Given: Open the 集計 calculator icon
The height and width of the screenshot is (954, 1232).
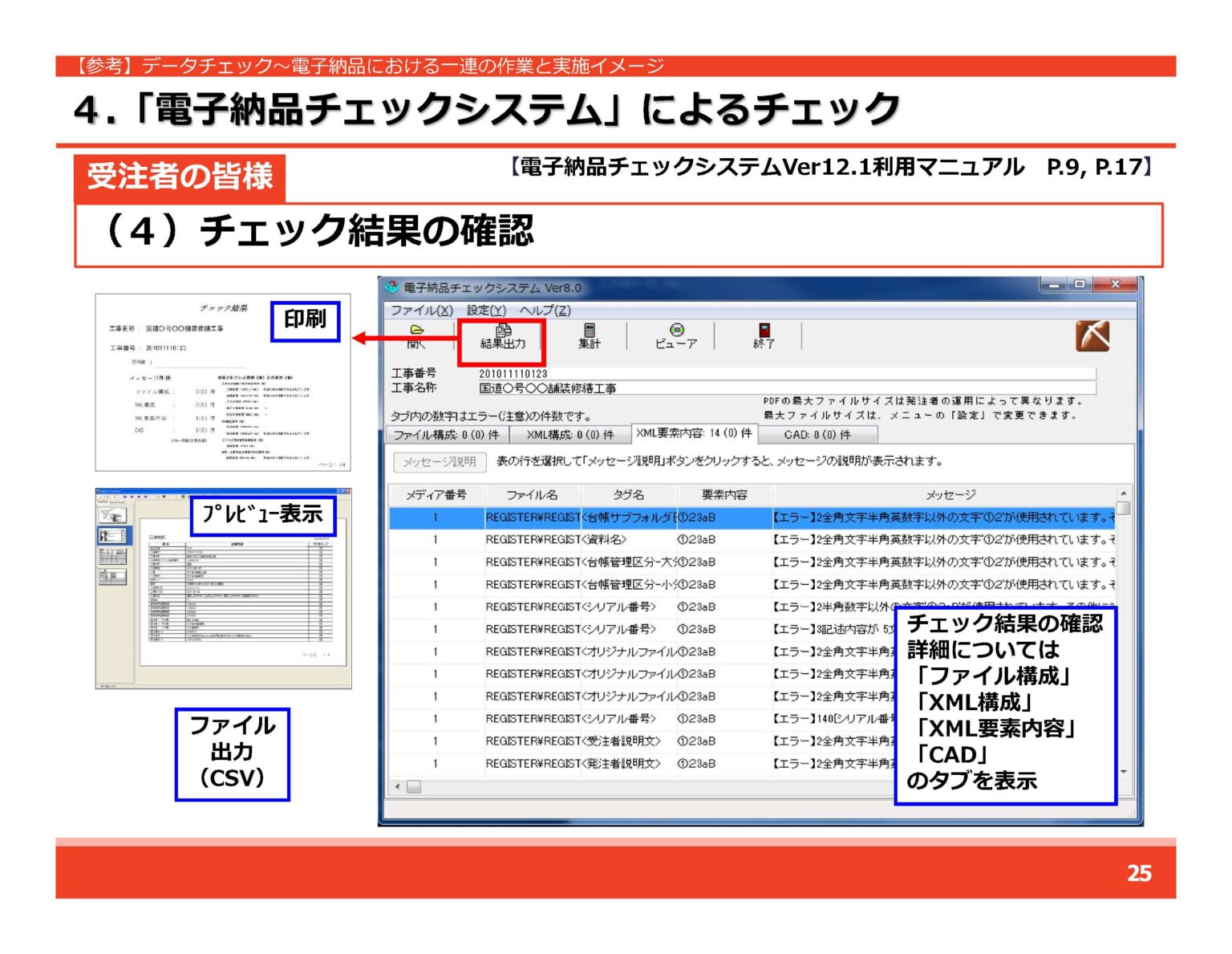Looking at the screenshot, I should [x=590, y=331].
